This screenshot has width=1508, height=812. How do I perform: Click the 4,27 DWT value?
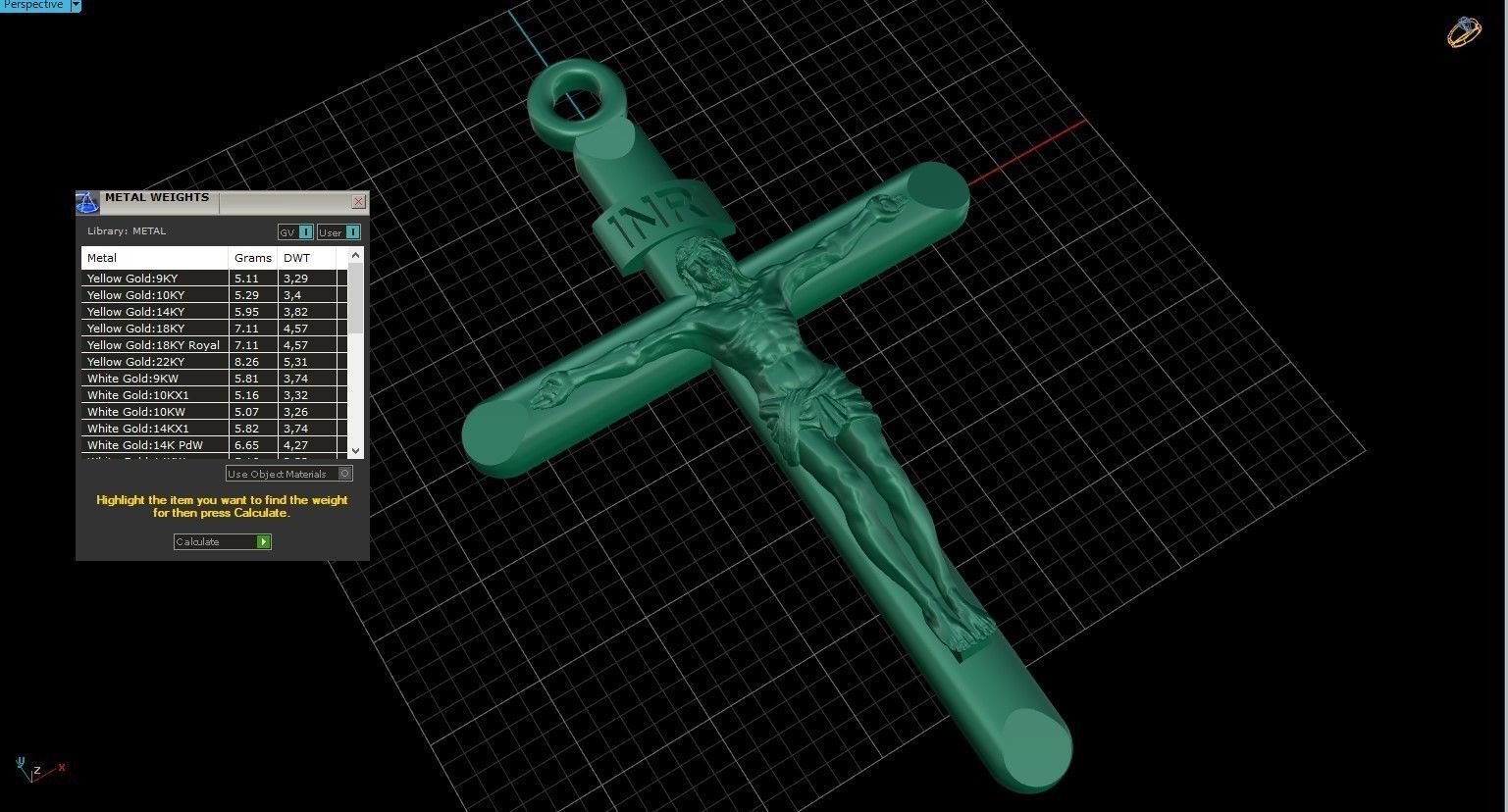point(295,445)
